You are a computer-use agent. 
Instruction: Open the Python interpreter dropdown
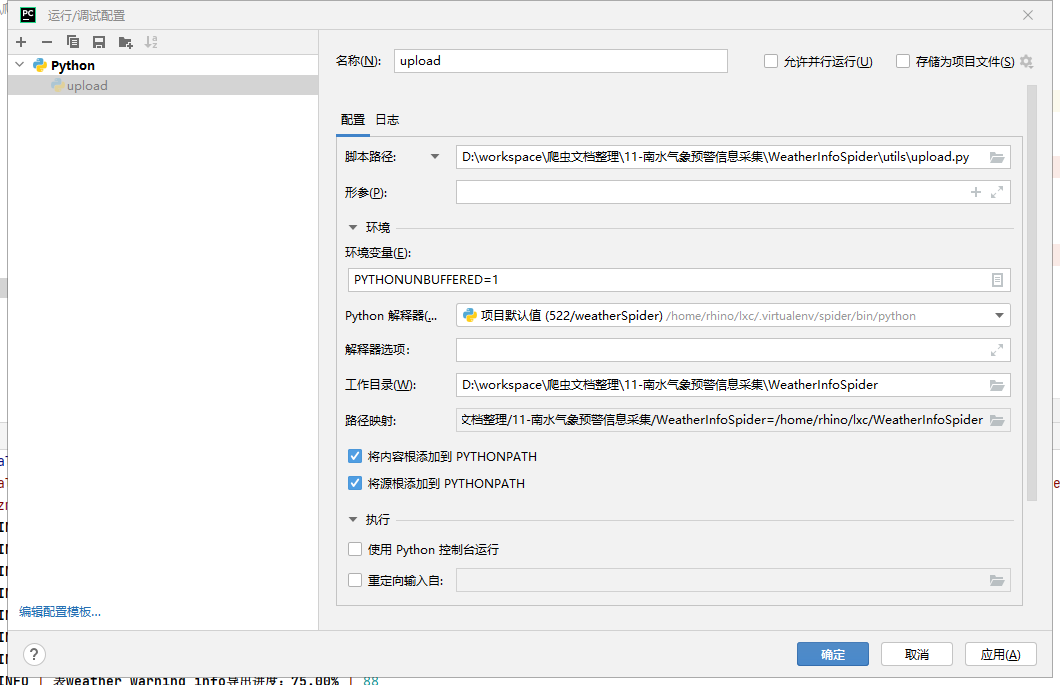click(998, 316)
